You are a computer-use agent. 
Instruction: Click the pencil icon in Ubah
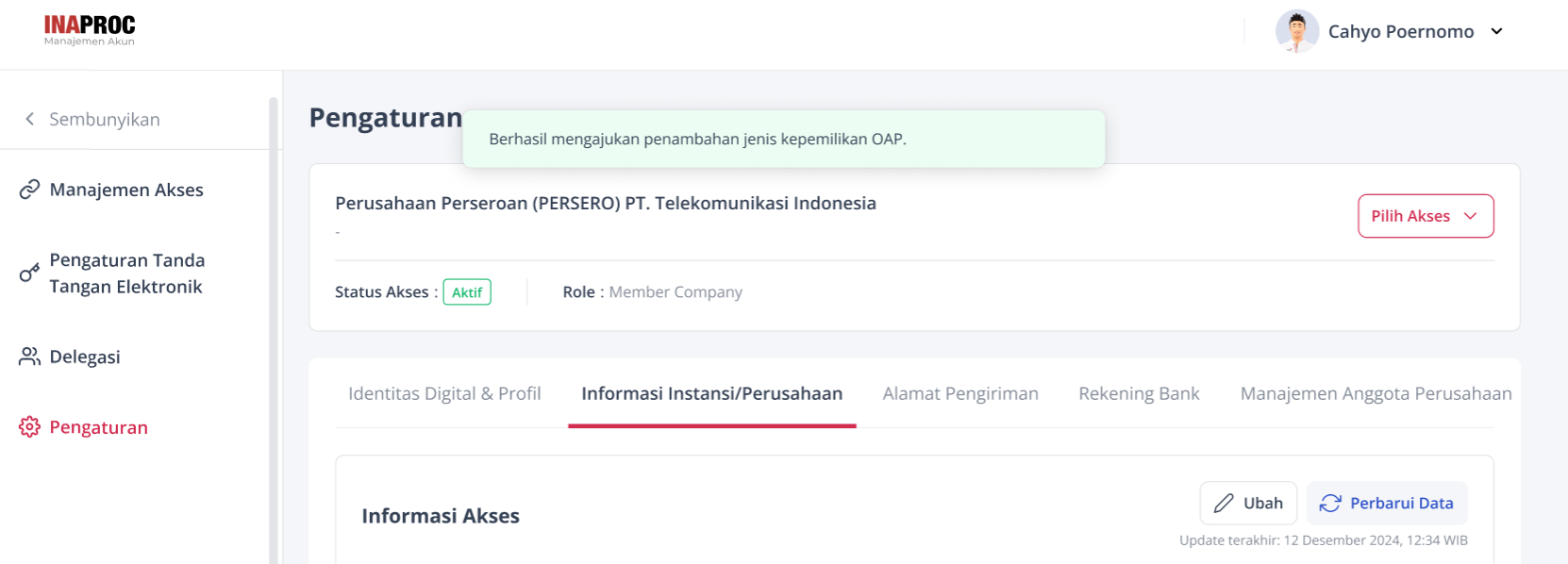(x=1224, y=503)
